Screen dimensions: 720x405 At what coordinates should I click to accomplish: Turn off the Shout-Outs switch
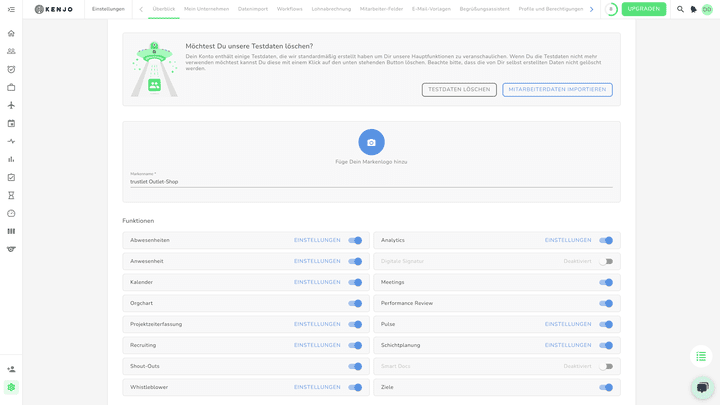tap(355, 366)
